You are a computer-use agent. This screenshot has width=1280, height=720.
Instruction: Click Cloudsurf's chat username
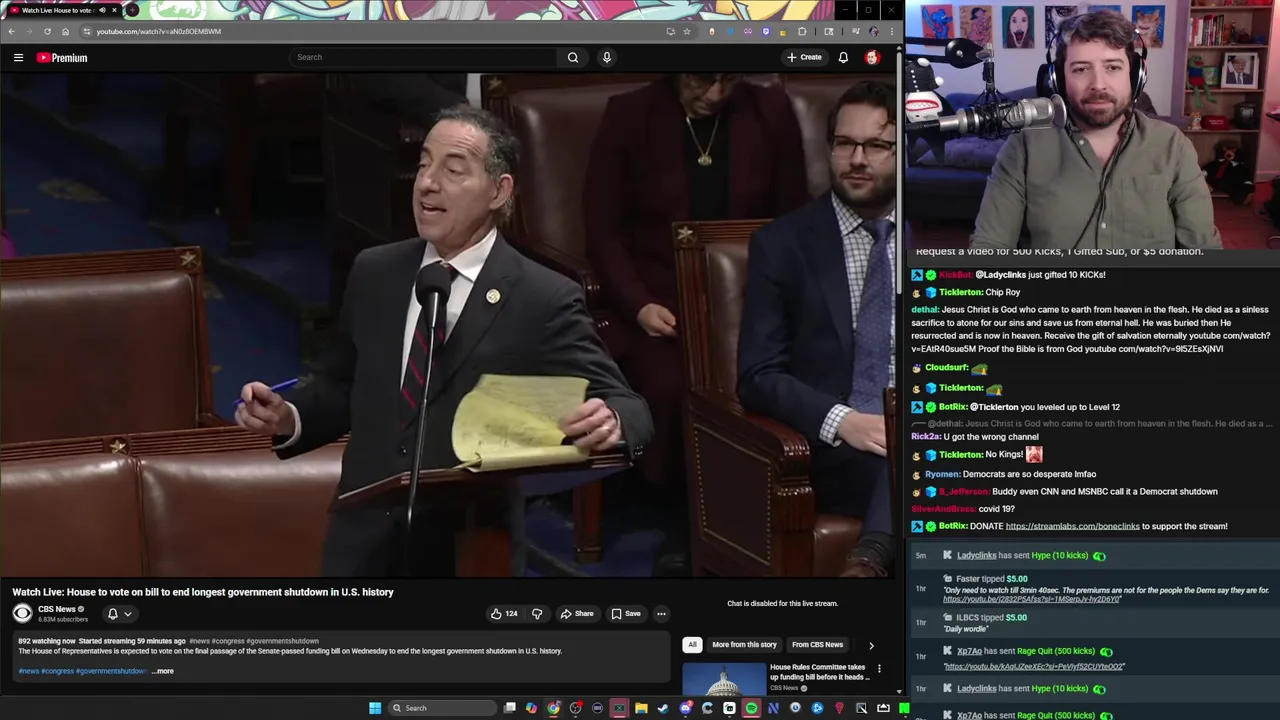click(x=947, y=368)
